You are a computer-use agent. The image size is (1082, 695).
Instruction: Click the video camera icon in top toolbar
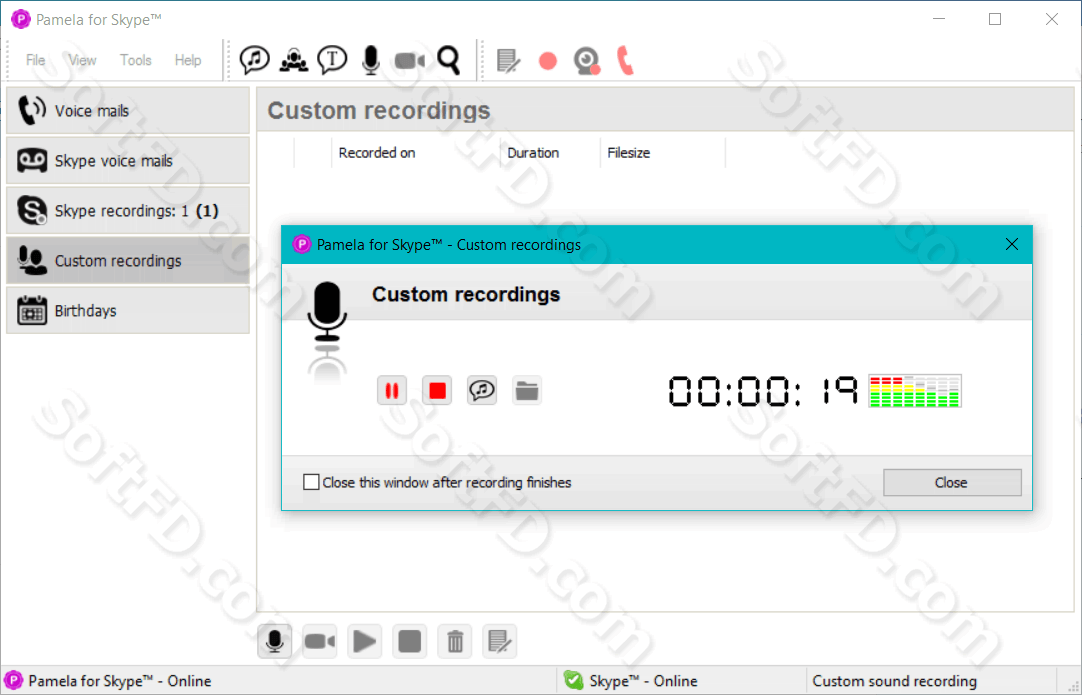pos(410,61)
